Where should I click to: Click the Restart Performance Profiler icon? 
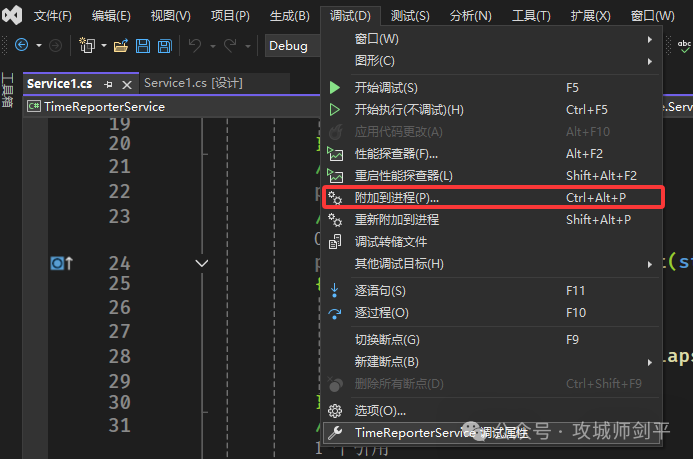(335, 175)
